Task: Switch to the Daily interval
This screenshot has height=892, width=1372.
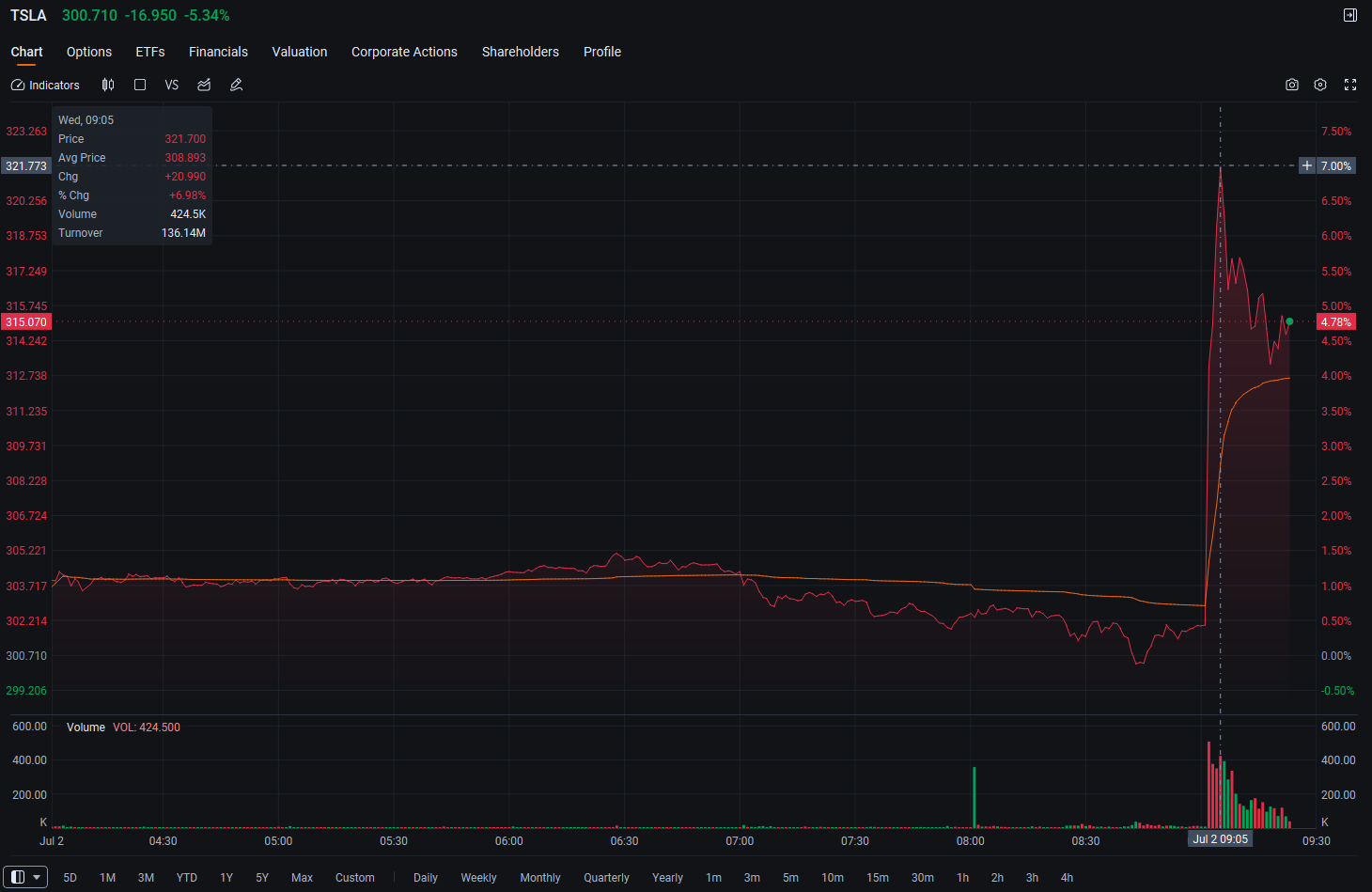Action: [x=426, y=878]
